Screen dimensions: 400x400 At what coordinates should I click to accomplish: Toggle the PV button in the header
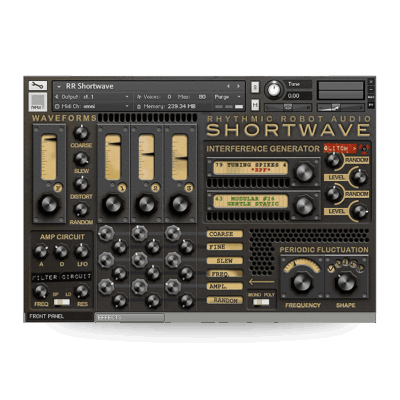(x=371, y=105)
